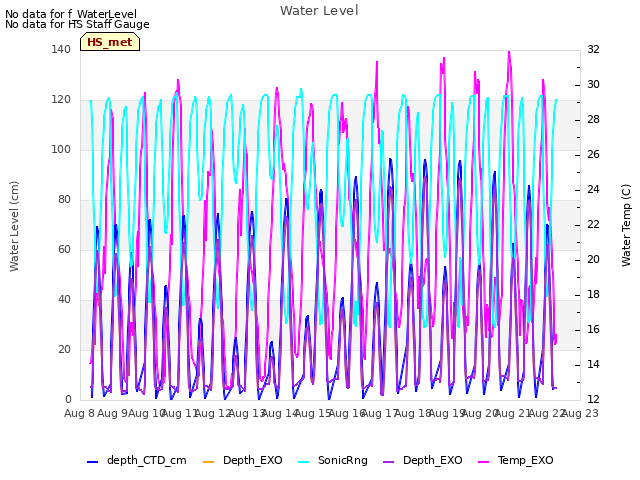This screenshot has height=480, width=640.
Task: Click 'No data for HS Staff Gauge' message
Action: tap(77, 24)
